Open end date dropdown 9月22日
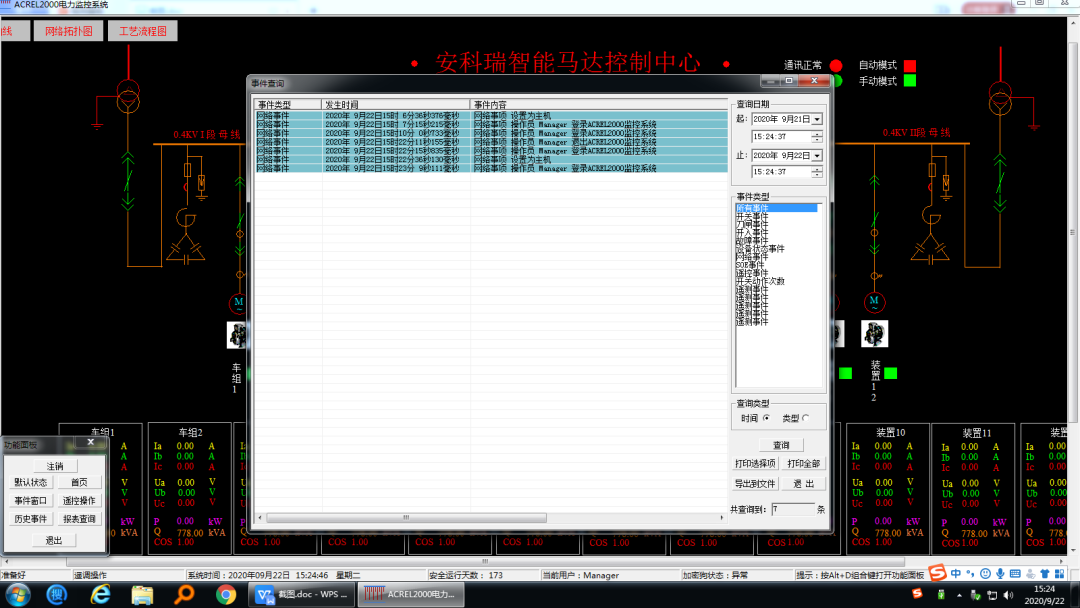1080x608 pixels. click(817, 156)
